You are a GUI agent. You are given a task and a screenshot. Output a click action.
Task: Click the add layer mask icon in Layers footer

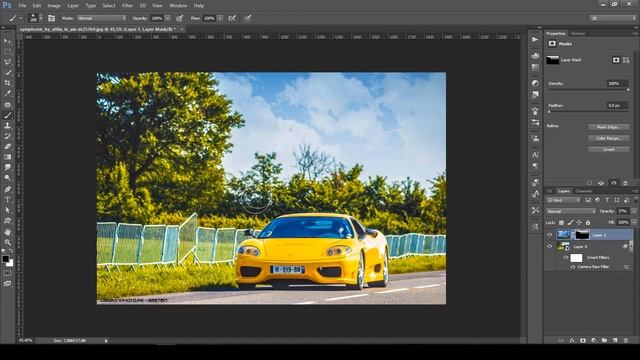coord(583,340)
